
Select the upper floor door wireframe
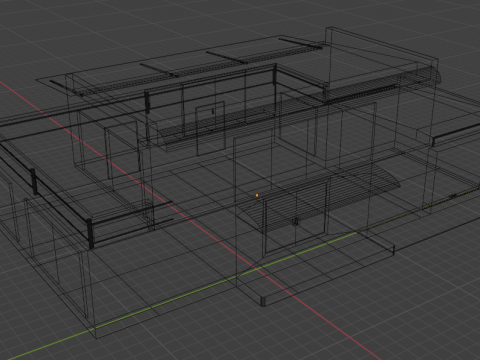tap(211, 129)
